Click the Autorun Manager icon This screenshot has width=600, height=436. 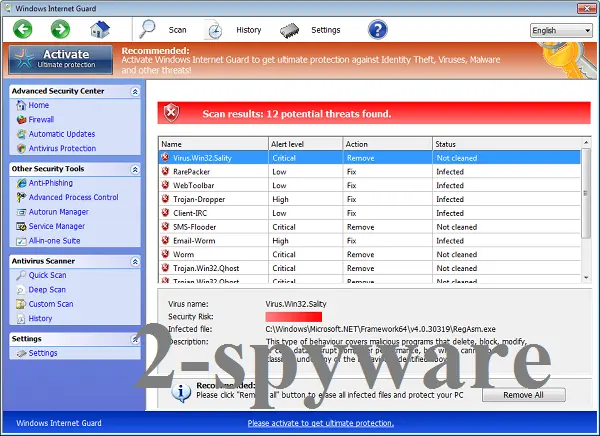[x=21, y=212]
